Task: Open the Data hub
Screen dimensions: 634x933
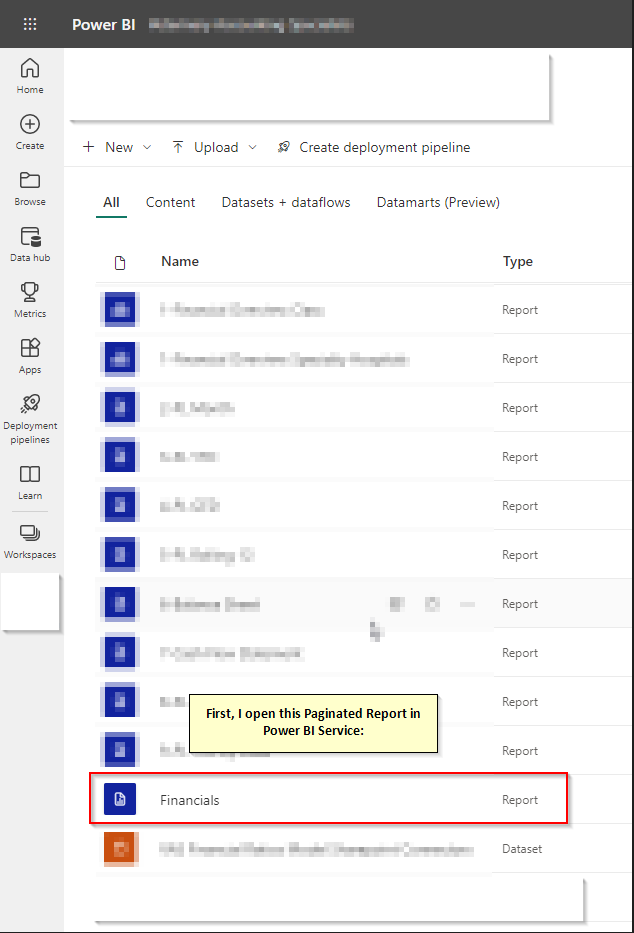Action: coord(30,245)
